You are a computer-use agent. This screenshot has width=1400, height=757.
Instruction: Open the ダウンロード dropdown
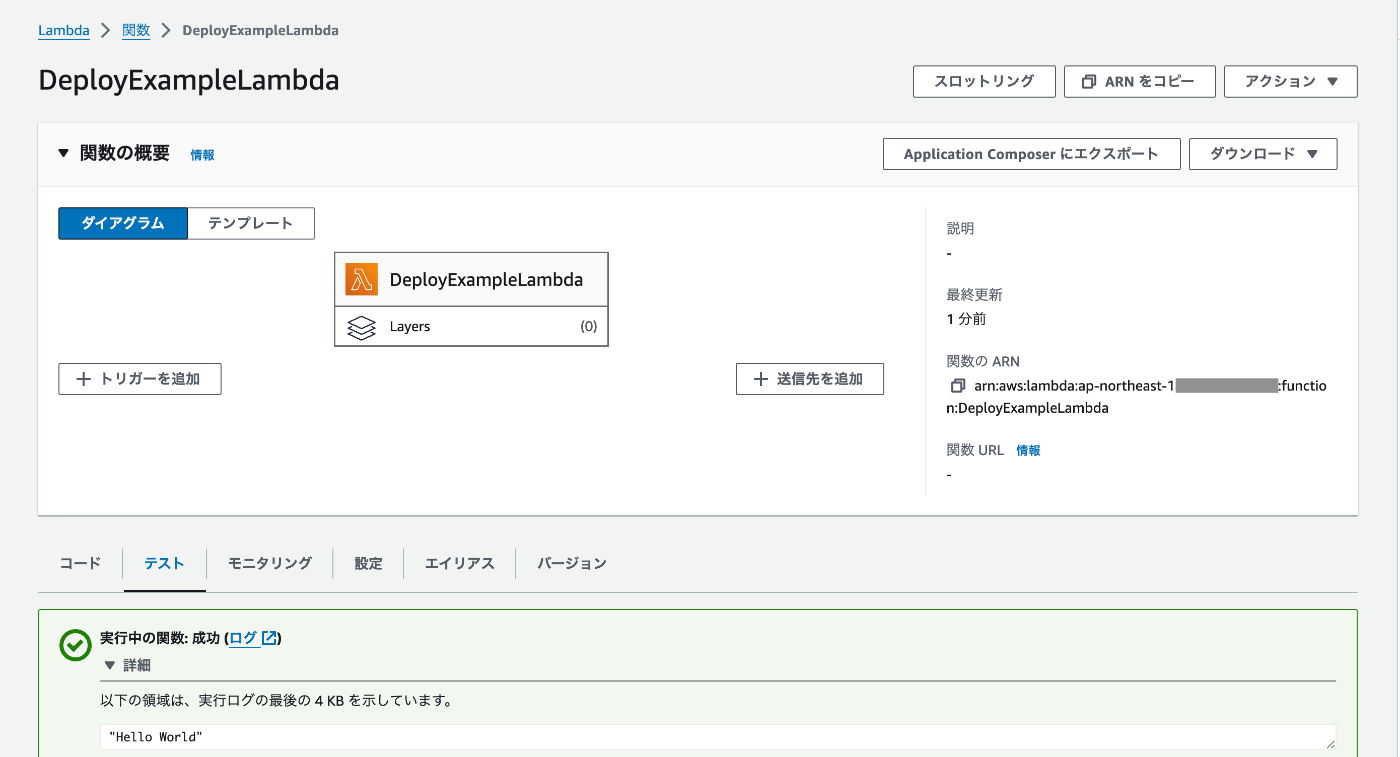[x=1263, y=154]
